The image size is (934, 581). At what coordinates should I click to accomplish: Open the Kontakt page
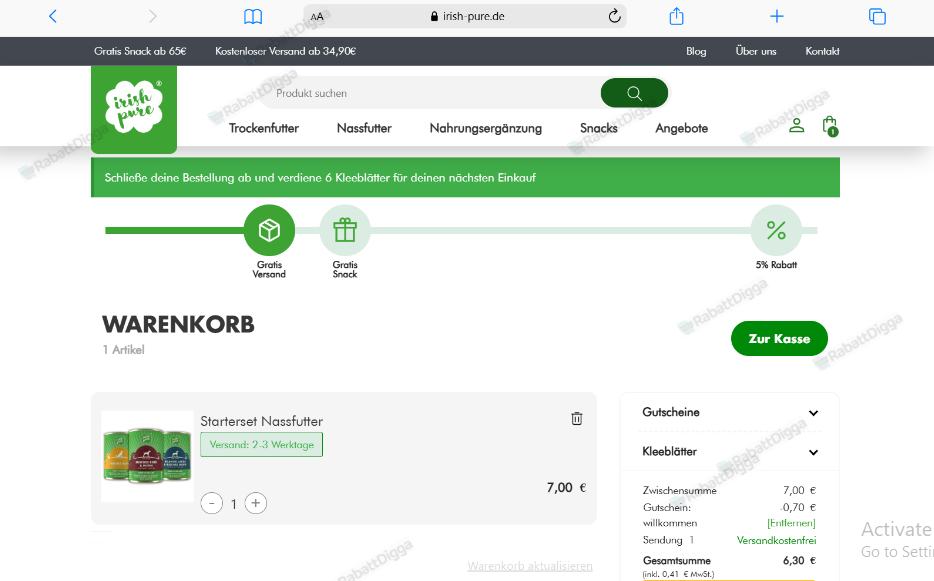click(x=822, y=51)
